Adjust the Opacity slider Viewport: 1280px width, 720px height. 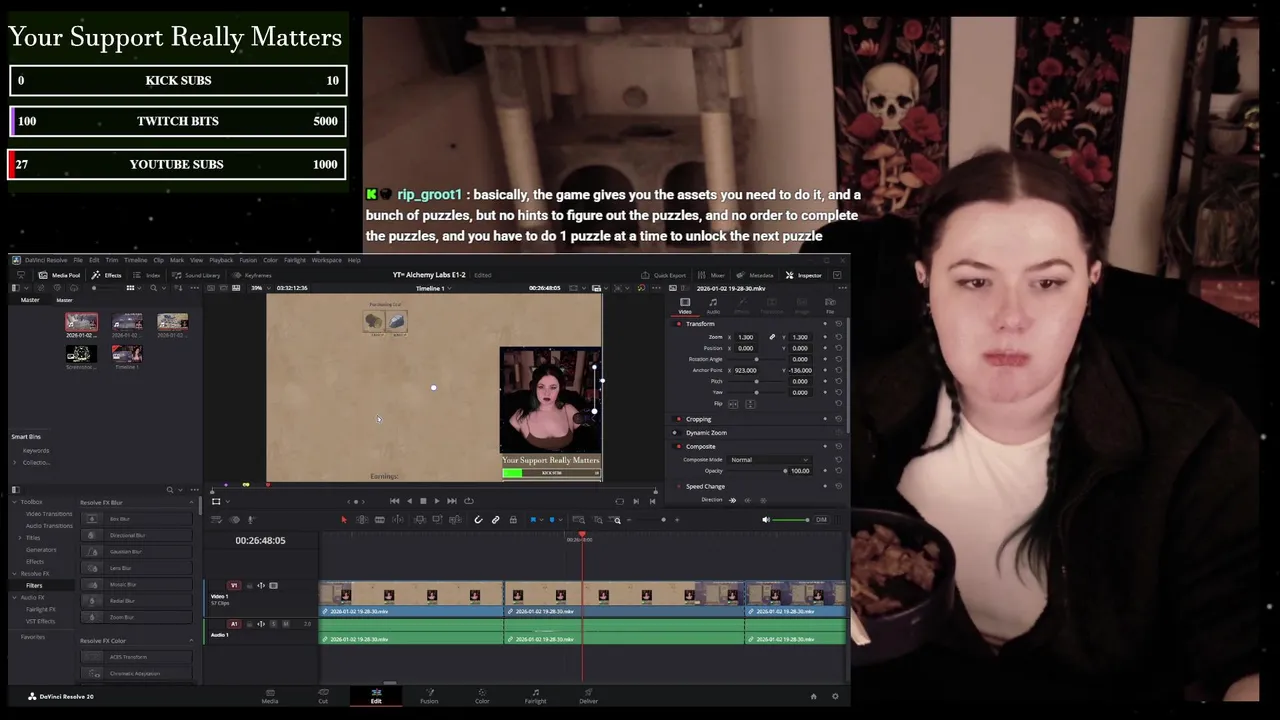[756, 470]
